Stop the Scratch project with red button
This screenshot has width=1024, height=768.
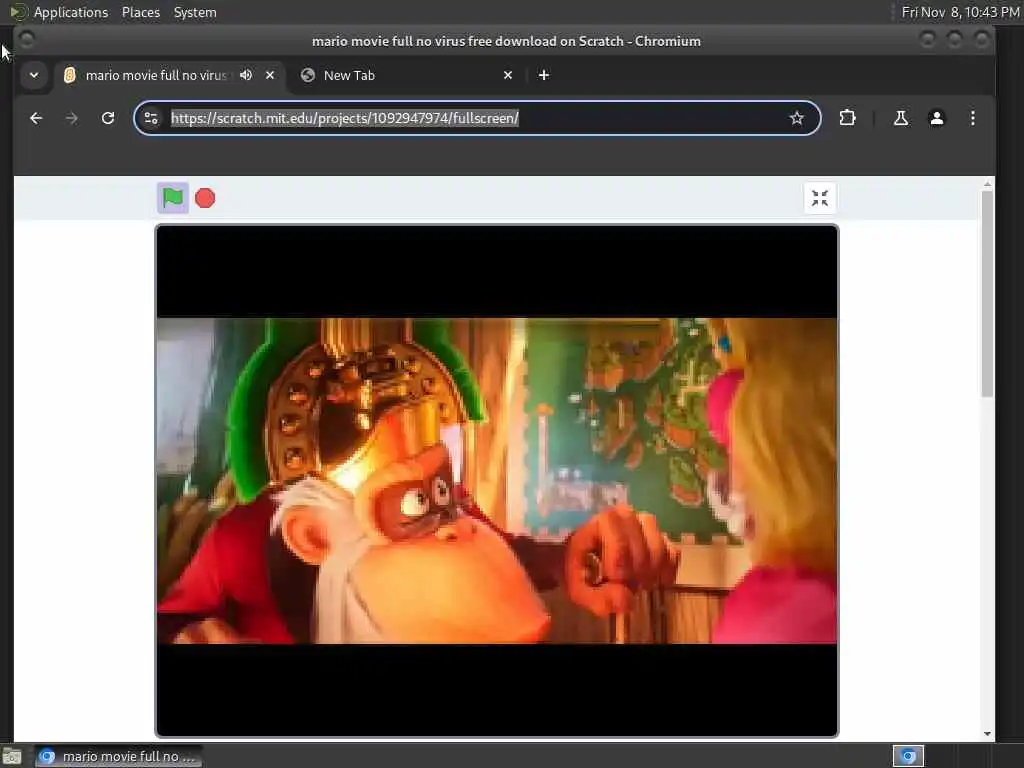[205, 198]
